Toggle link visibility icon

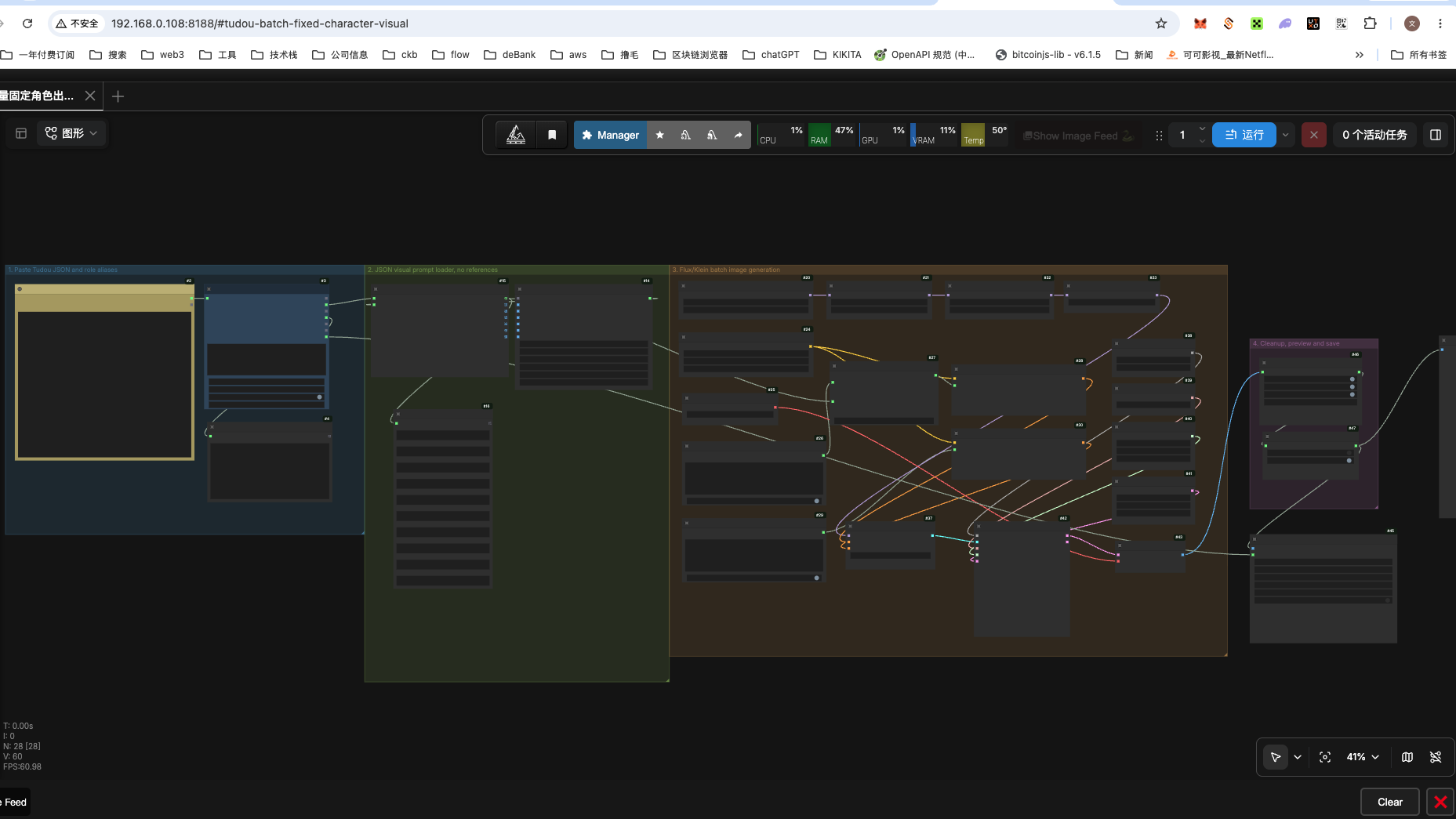coord(1436,757)
